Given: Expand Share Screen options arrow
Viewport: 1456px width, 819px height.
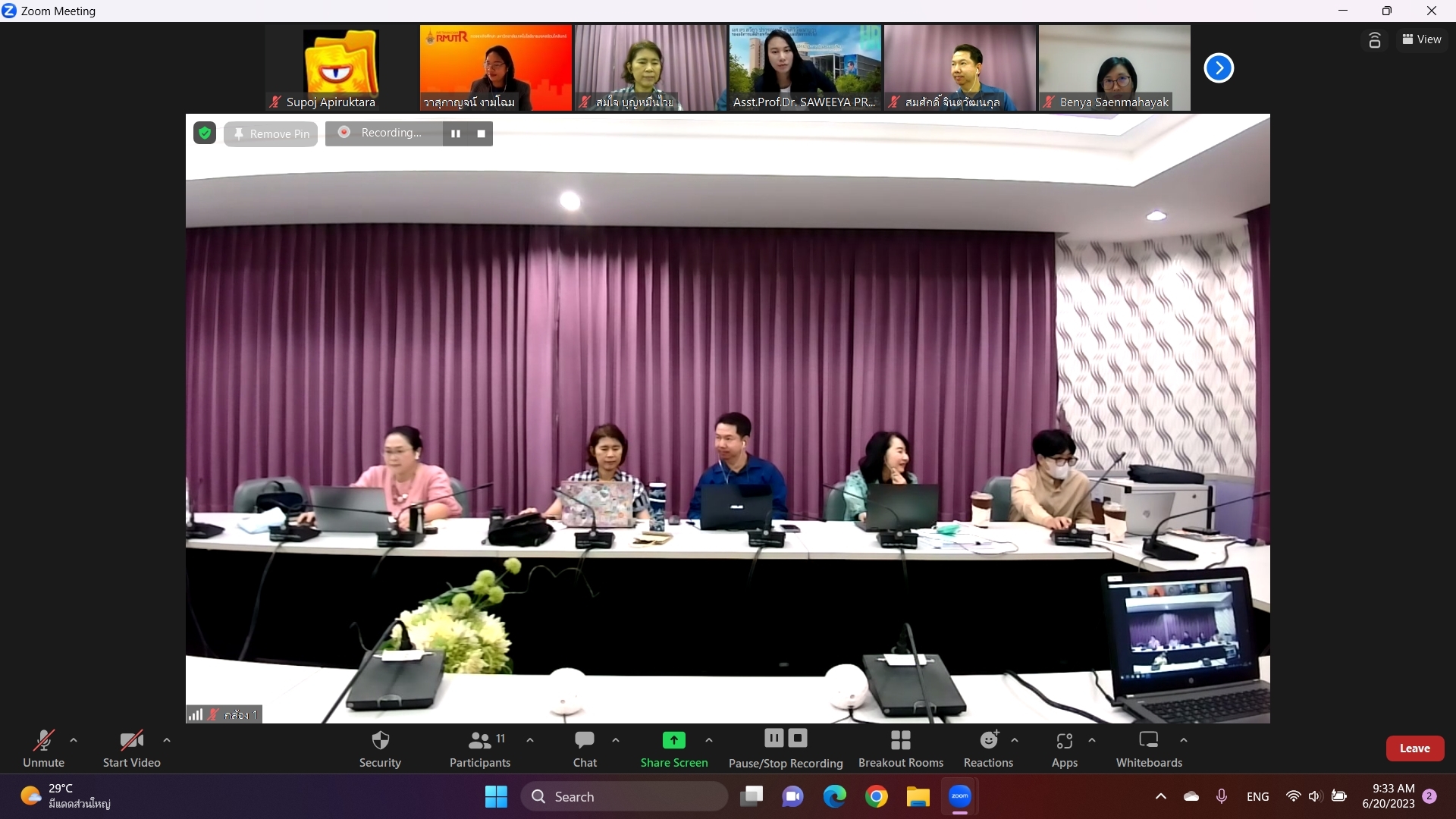Looking at the screenshot, I should [709, 740].
